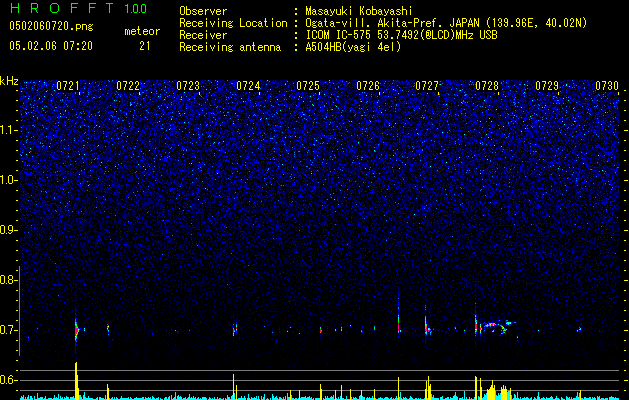The width and height of the screenshot is (629, 400).
Task: Click the bright meteor echo at 0721
Action: [x=76, y=330]
